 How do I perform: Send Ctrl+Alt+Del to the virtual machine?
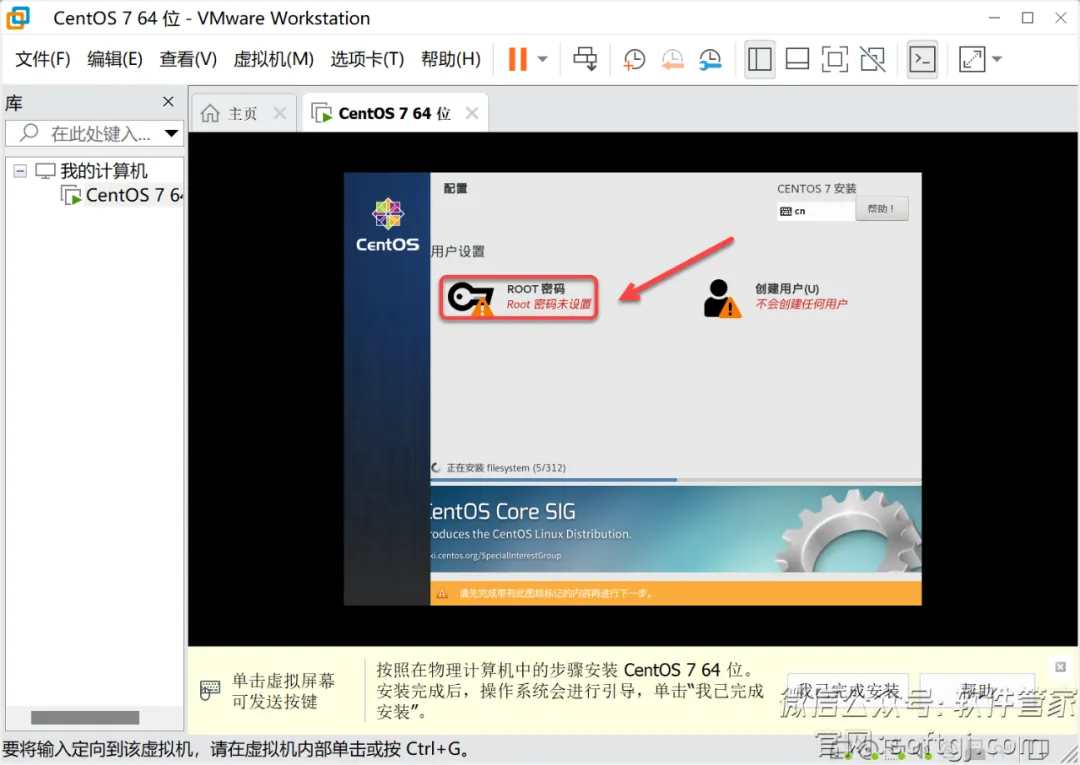tap(585, 59)
